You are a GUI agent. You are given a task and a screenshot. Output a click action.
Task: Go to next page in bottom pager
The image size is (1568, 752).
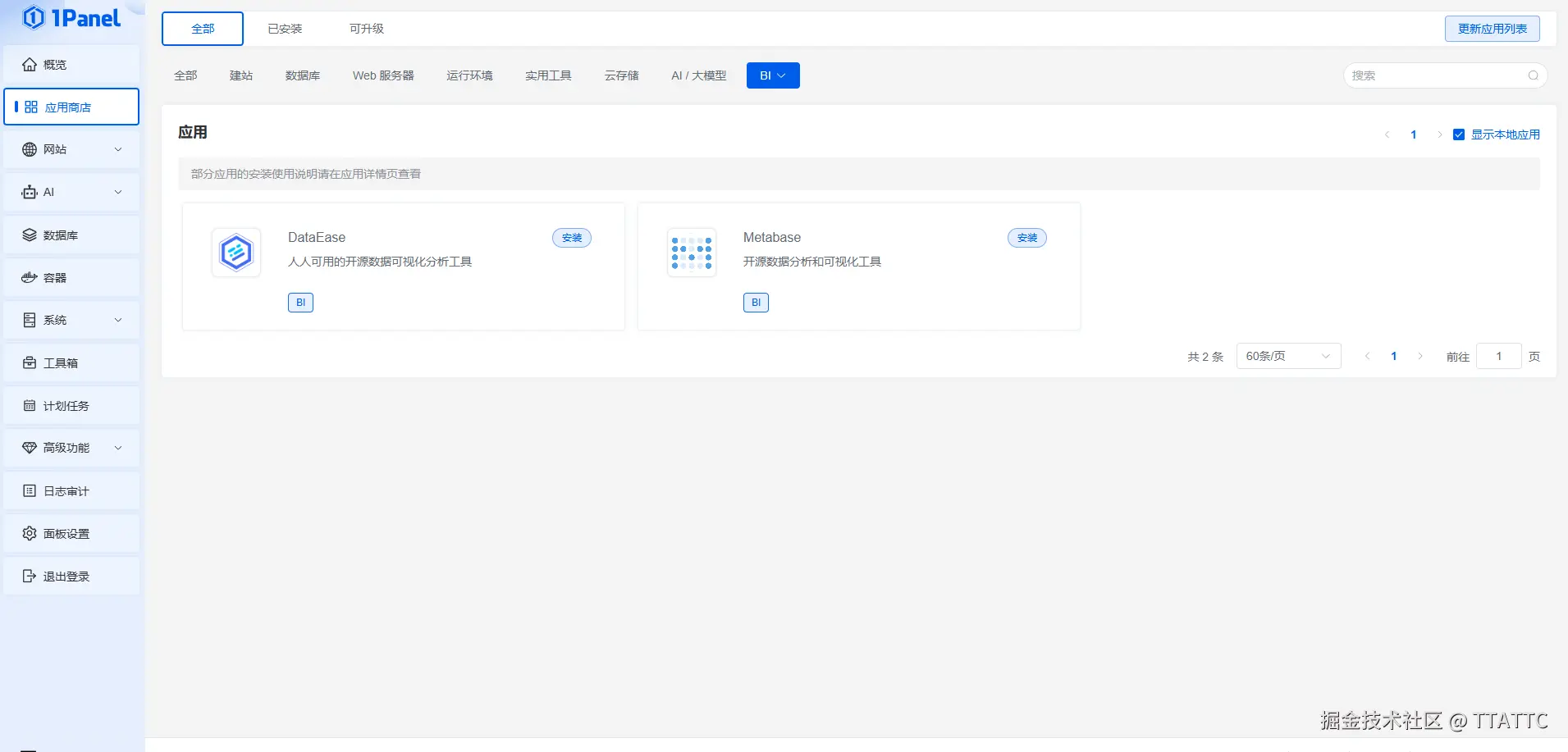click(x=1420, y=356)
